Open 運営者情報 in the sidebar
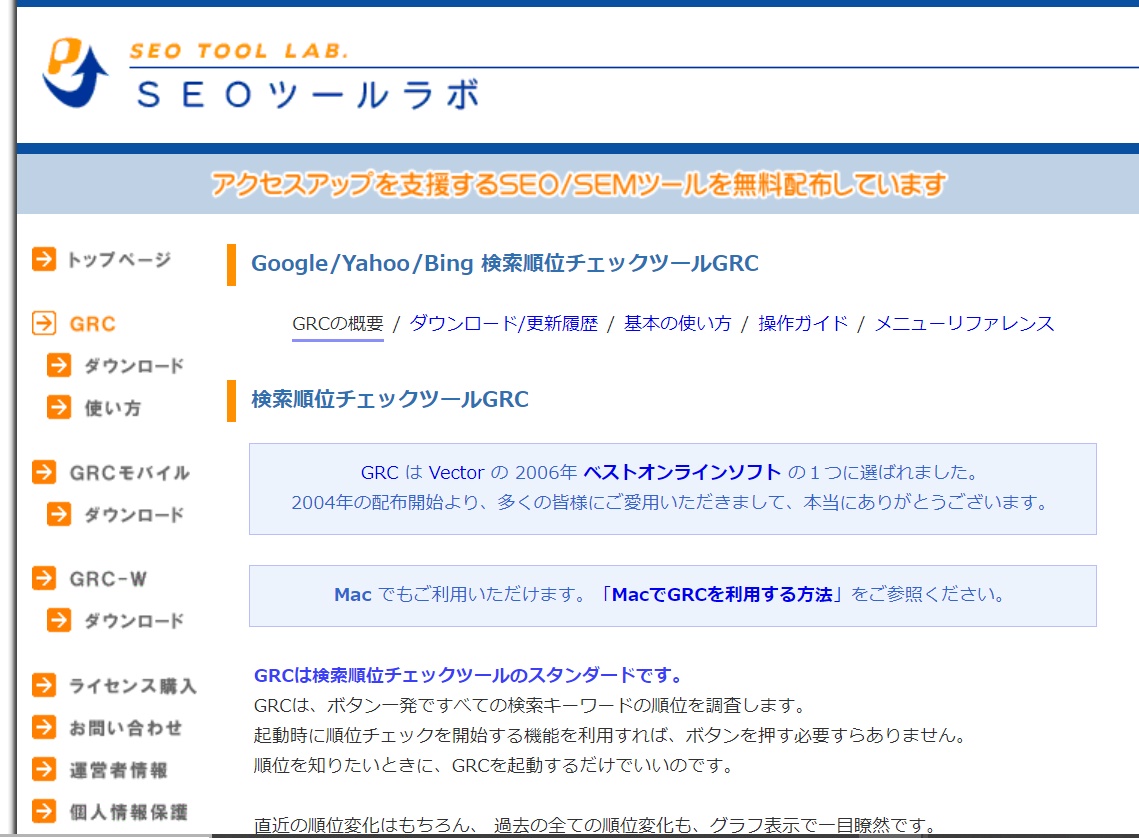Image resolution: width=1139 pixels, height=838 pixels. pos(118,770)
